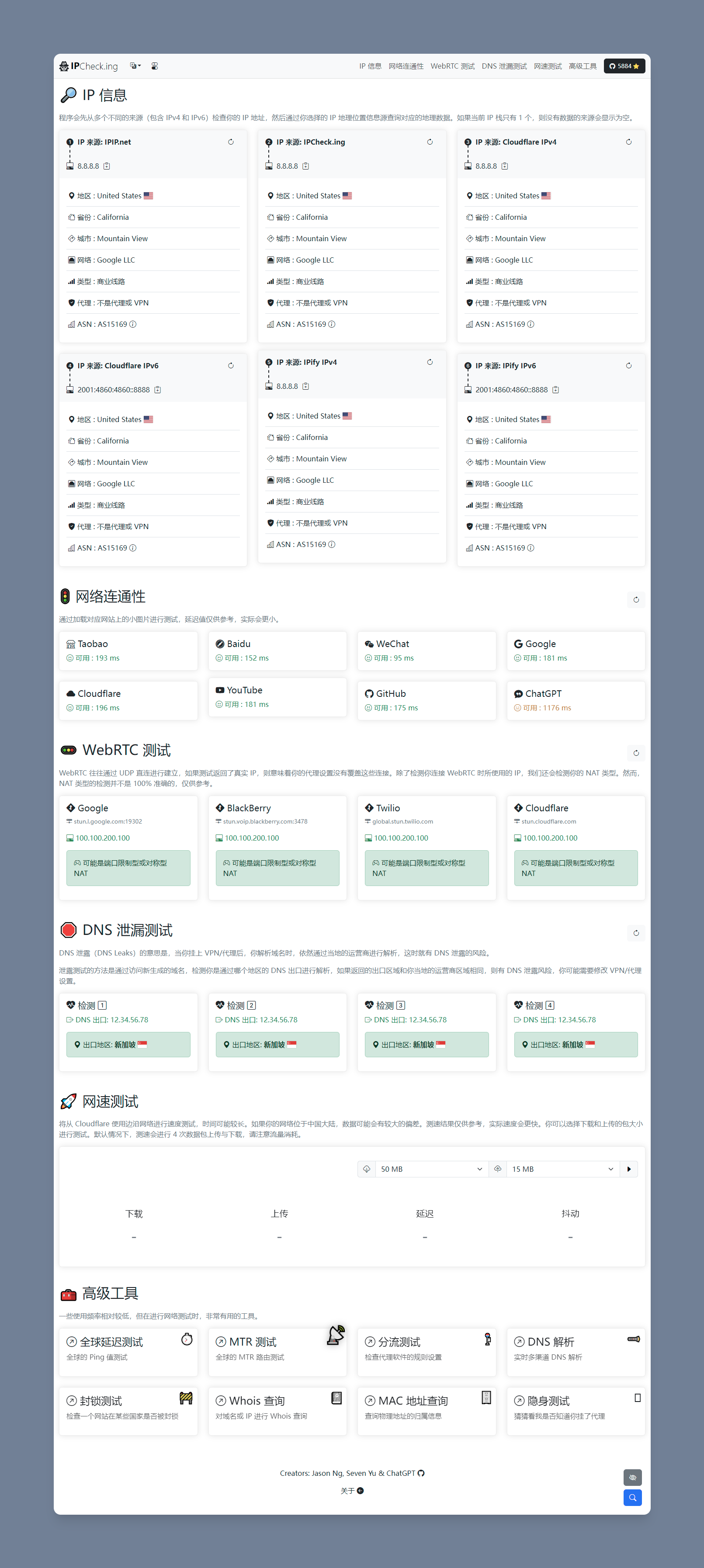Click the 关于 link in the footer

point(347,1491)
